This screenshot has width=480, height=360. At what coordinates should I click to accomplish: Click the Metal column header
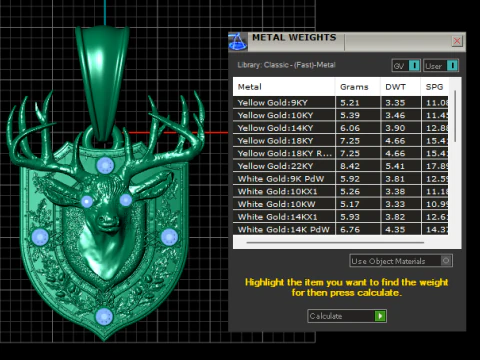point(284,87)
